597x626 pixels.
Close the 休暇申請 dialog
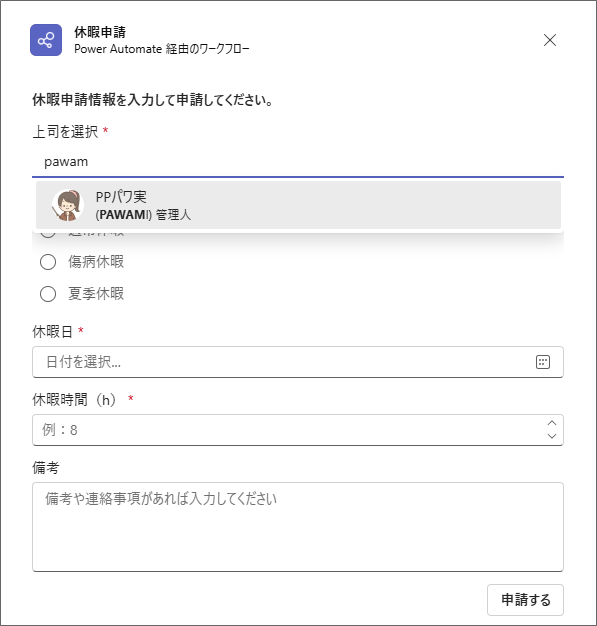[x=550, y=40]
